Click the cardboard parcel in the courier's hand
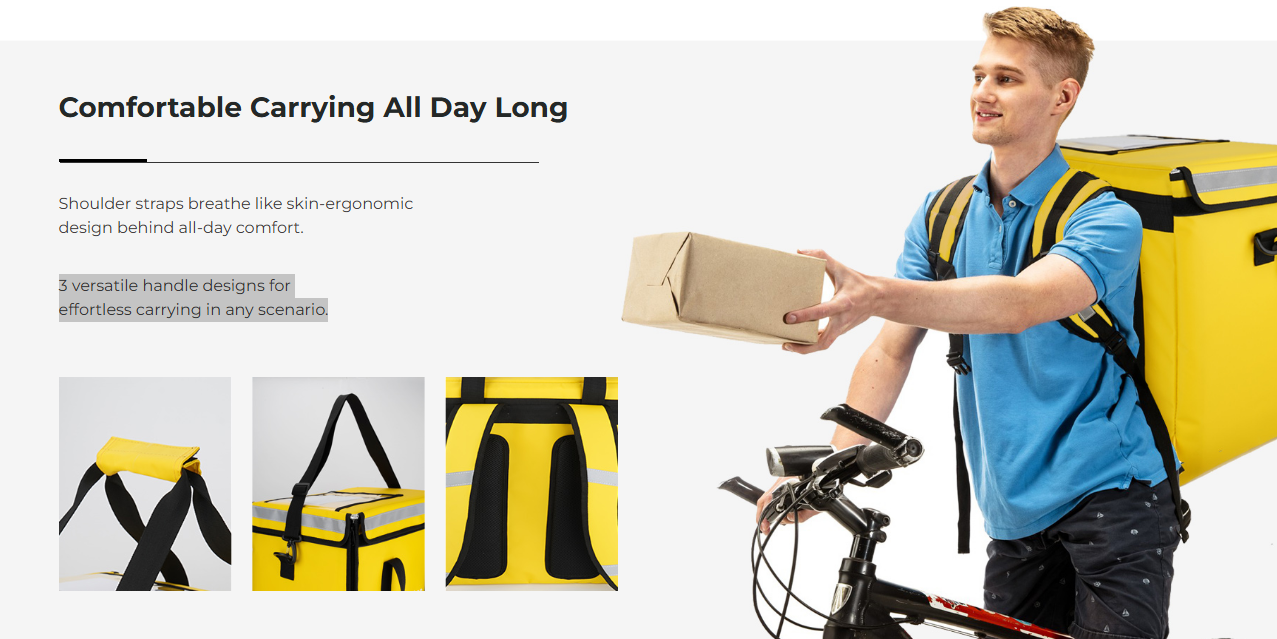The height and width of the screenshot is (639, 1277). click(723, 287)
